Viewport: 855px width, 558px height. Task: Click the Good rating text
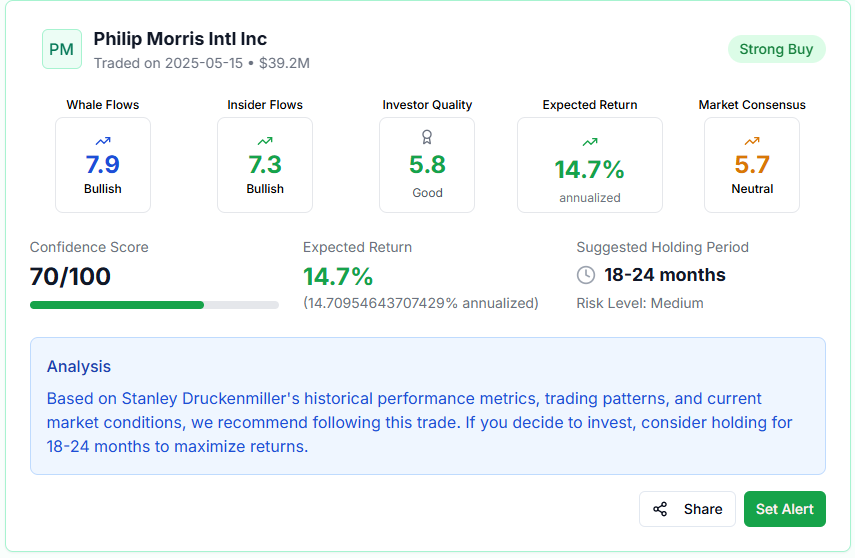(x=427, y=193)
